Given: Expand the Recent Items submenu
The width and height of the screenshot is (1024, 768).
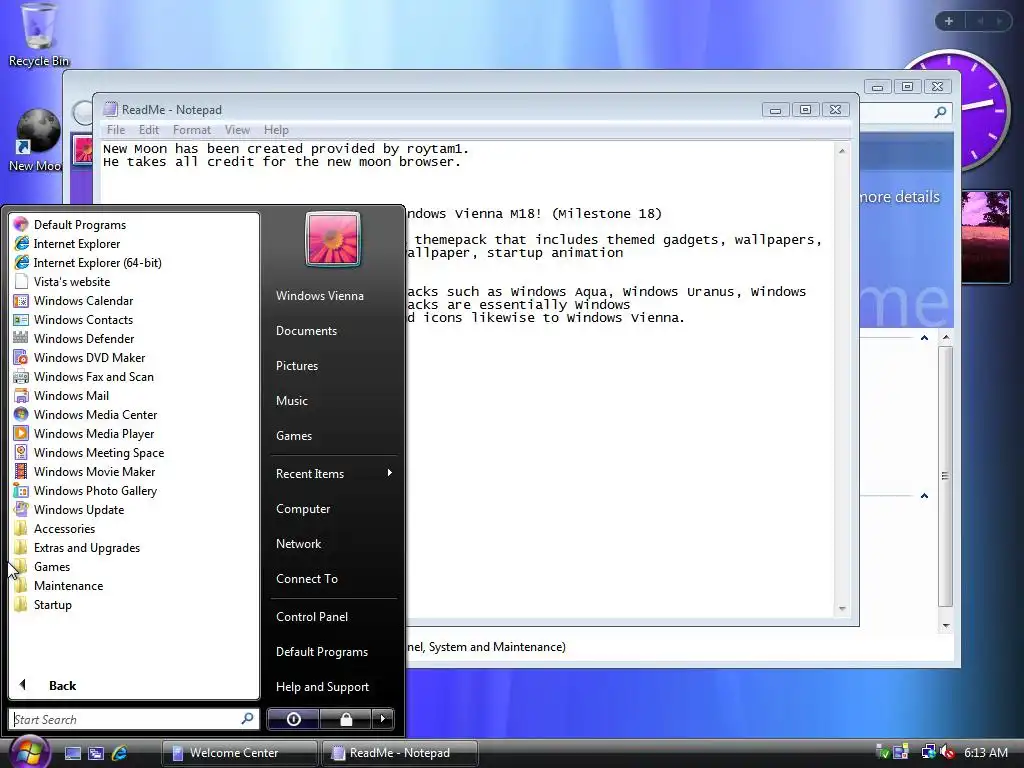Looking at the screenshot, I should click(x=334, y=473).
